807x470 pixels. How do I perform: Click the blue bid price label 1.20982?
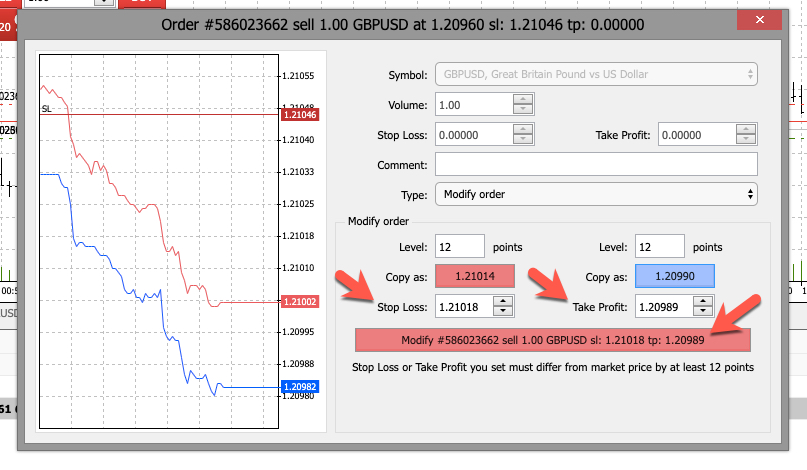pos(299,386)
